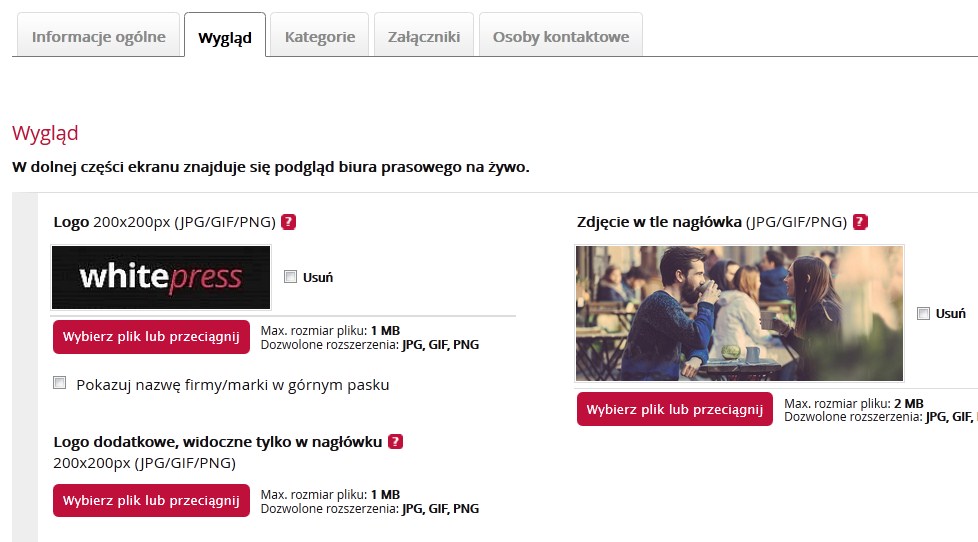Screen dimensions: 978x542
Task: Open help icon beside Logo dodatkowe heading
Action: pos(395,442)
